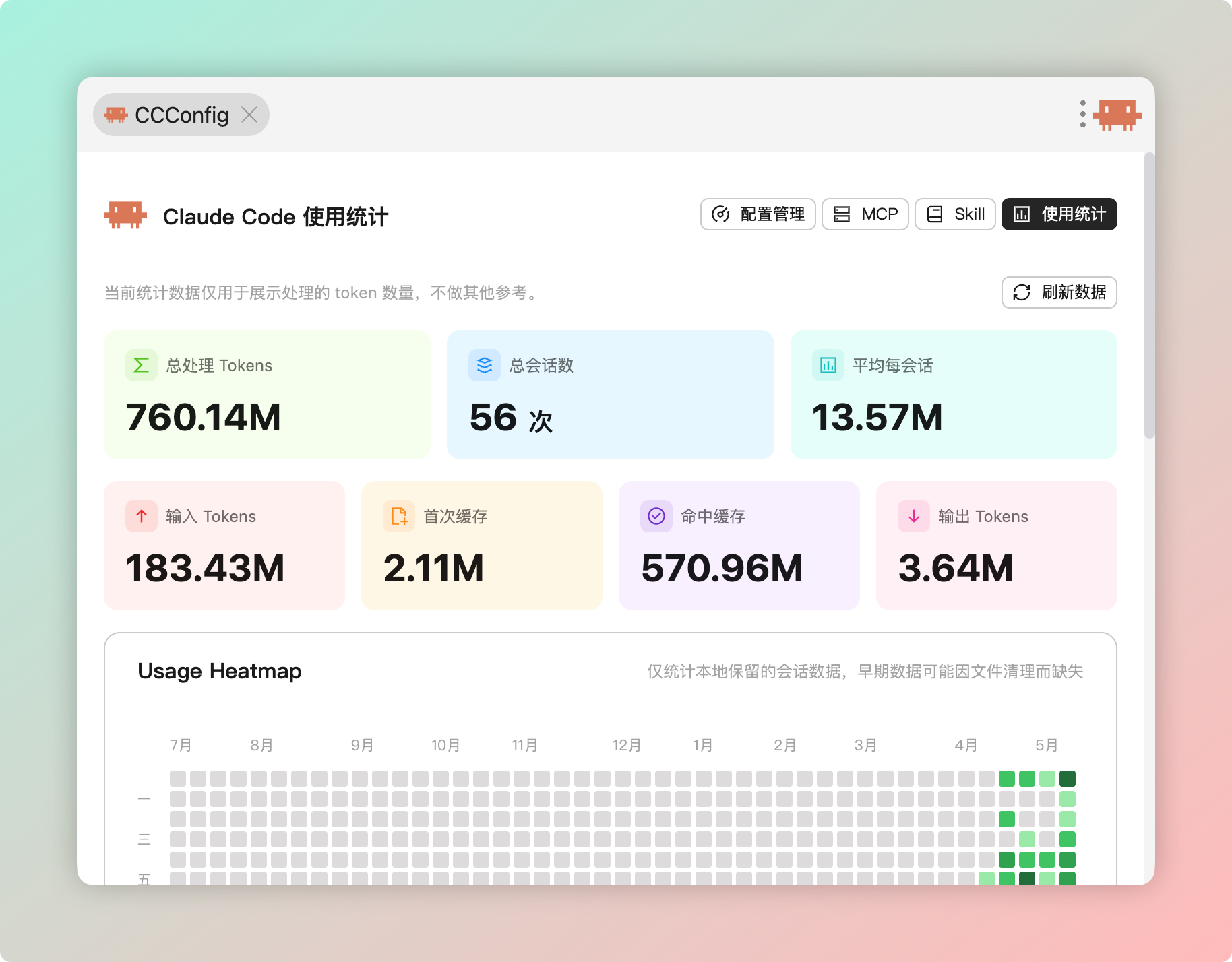This screenshot has width=1232, height=962.
Task: Click the up-arrow icon on 输入 Tokens card
Action: 142,516
